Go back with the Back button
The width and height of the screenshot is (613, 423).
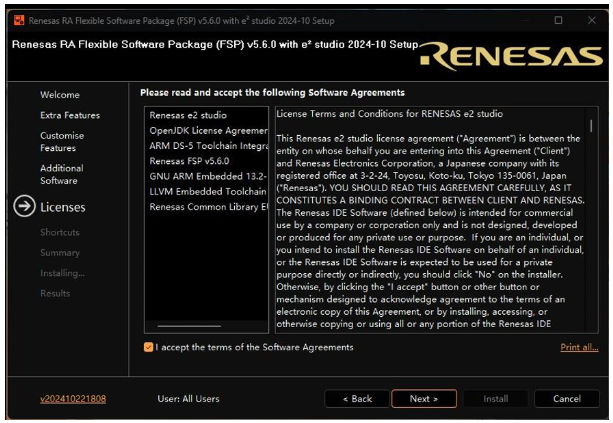357,399
